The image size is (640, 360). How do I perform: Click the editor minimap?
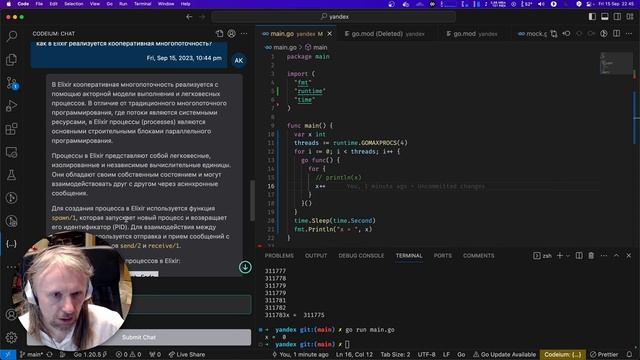tap(616, 64)
